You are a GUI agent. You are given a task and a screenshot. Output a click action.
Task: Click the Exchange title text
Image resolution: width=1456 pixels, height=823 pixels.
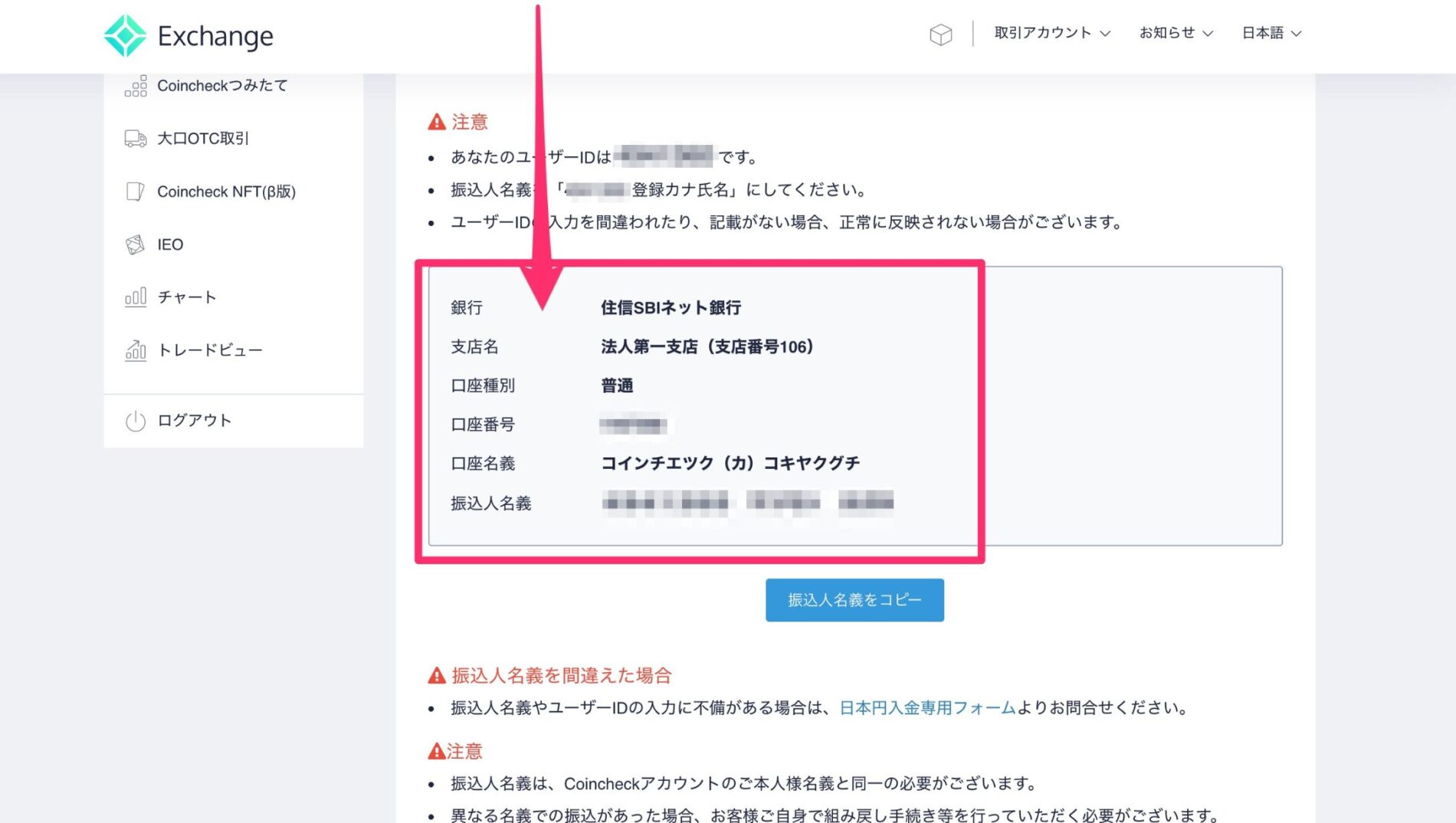(215, 36)
